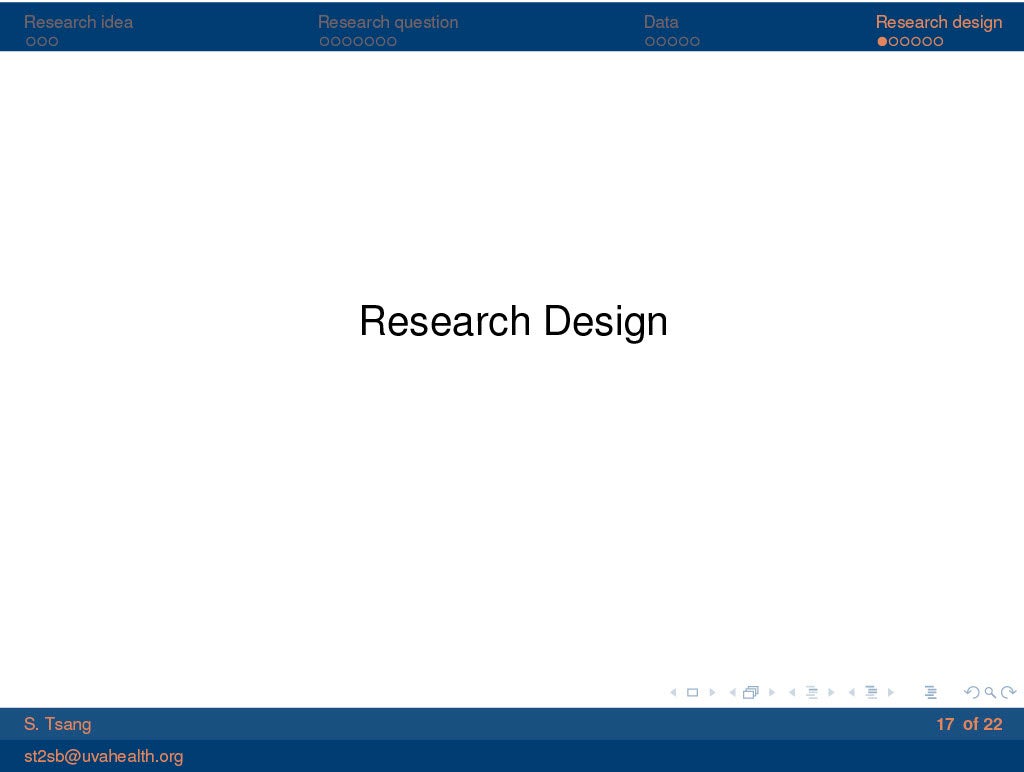
Task: Click the S. Tsang author name
Action: coord(57,724)
